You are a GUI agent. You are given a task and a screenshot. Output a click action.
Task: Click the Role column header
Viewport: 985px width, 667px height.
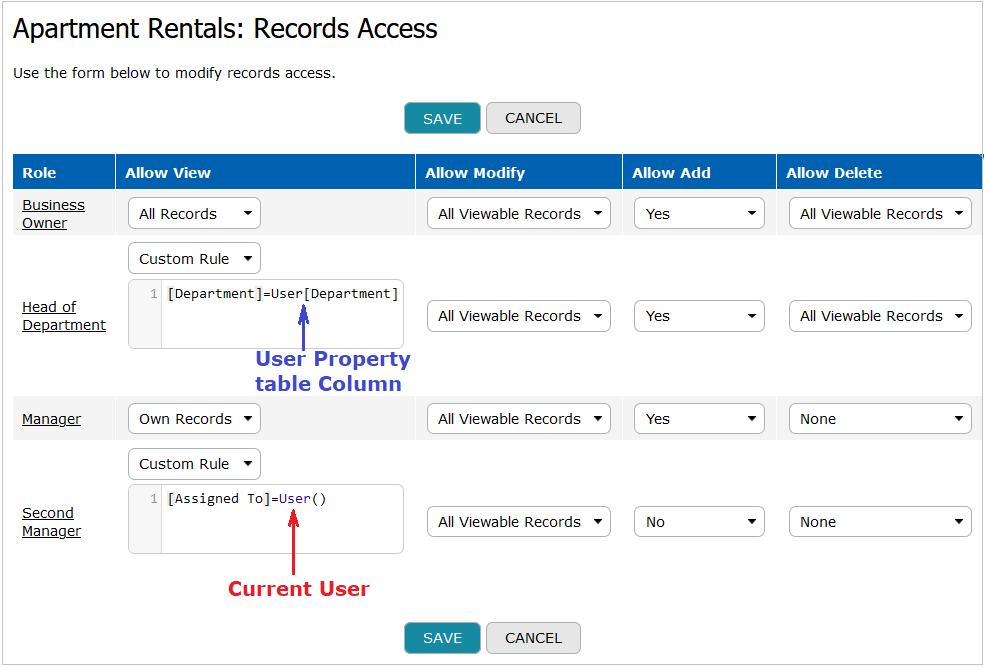64,172
